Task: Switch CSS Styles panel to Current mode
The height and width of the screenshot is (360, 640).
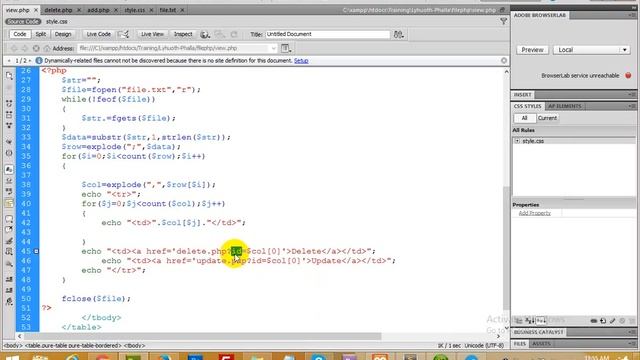Action: coord(547,118)
